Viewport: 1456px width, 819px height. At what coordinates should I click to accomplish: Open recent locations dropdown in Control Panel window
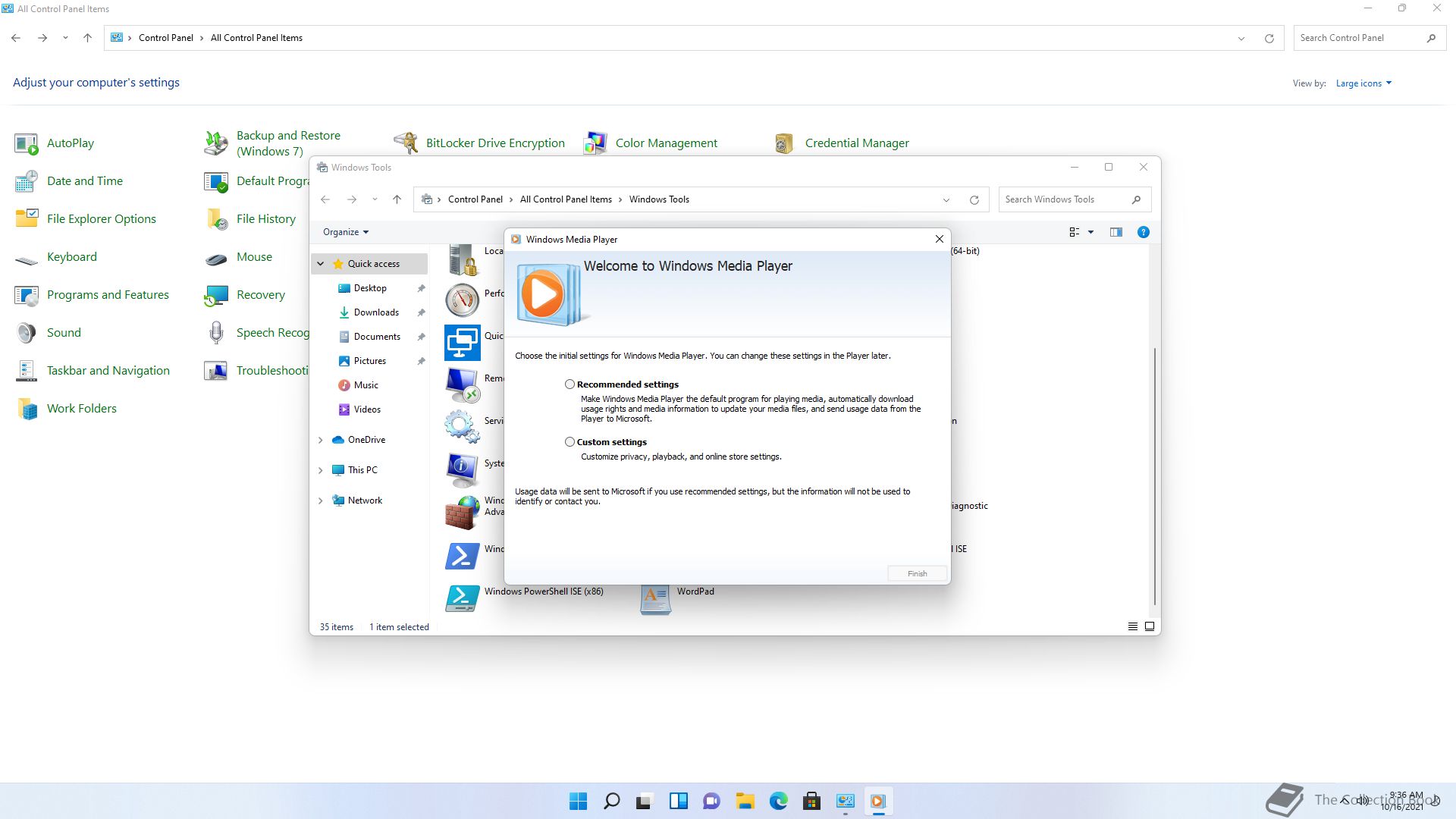pyautogui.click(x=65, y=38)
